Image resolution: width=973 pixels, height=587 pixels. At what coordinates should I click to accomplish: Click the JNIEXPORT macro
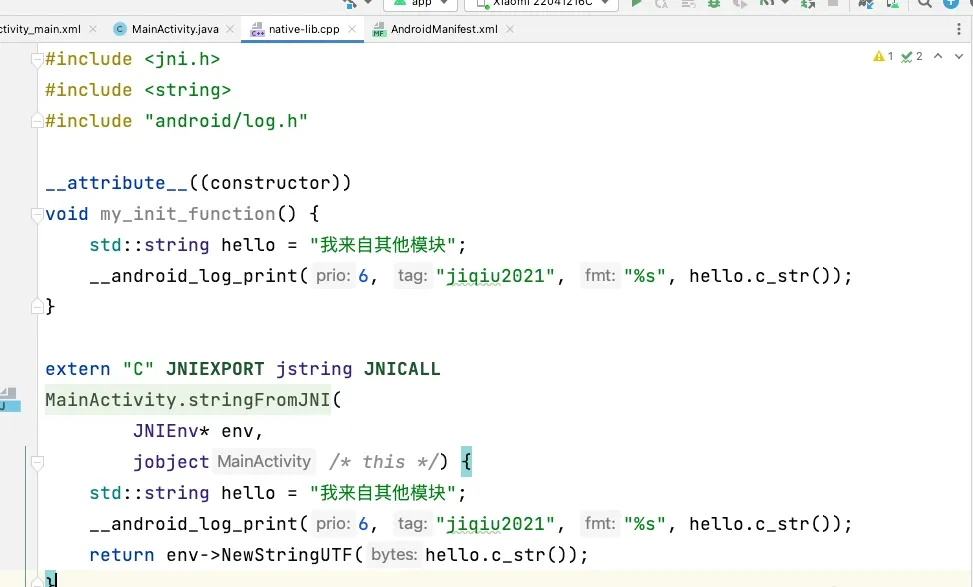click(x=215, y=369)
